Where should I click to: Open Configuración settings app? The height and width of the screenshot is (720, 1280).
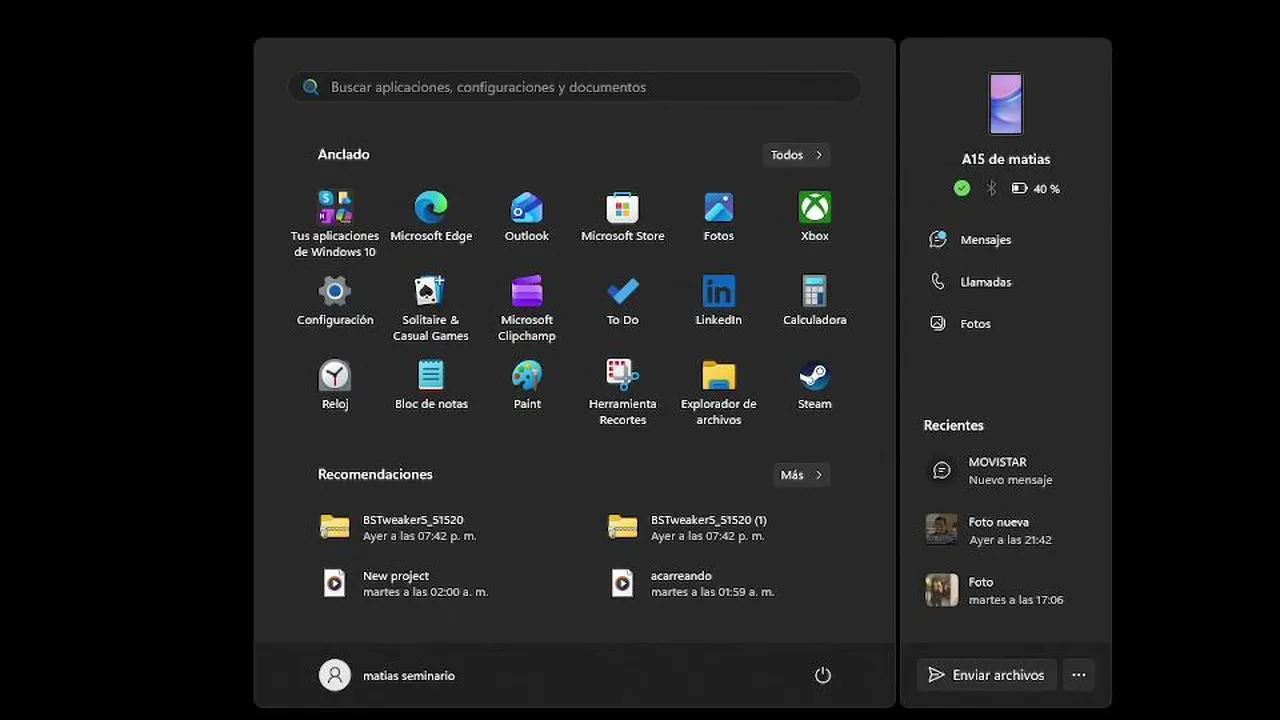[335, 300]
